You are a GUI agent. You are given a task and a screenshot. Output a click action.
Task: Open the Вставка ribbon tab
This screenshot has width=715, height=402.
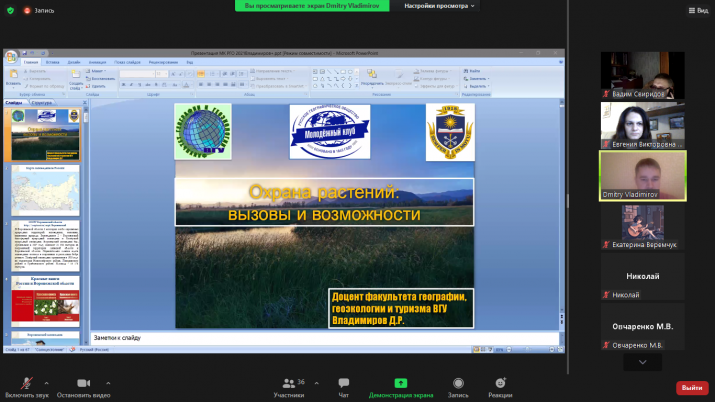[x=52, y=62]
